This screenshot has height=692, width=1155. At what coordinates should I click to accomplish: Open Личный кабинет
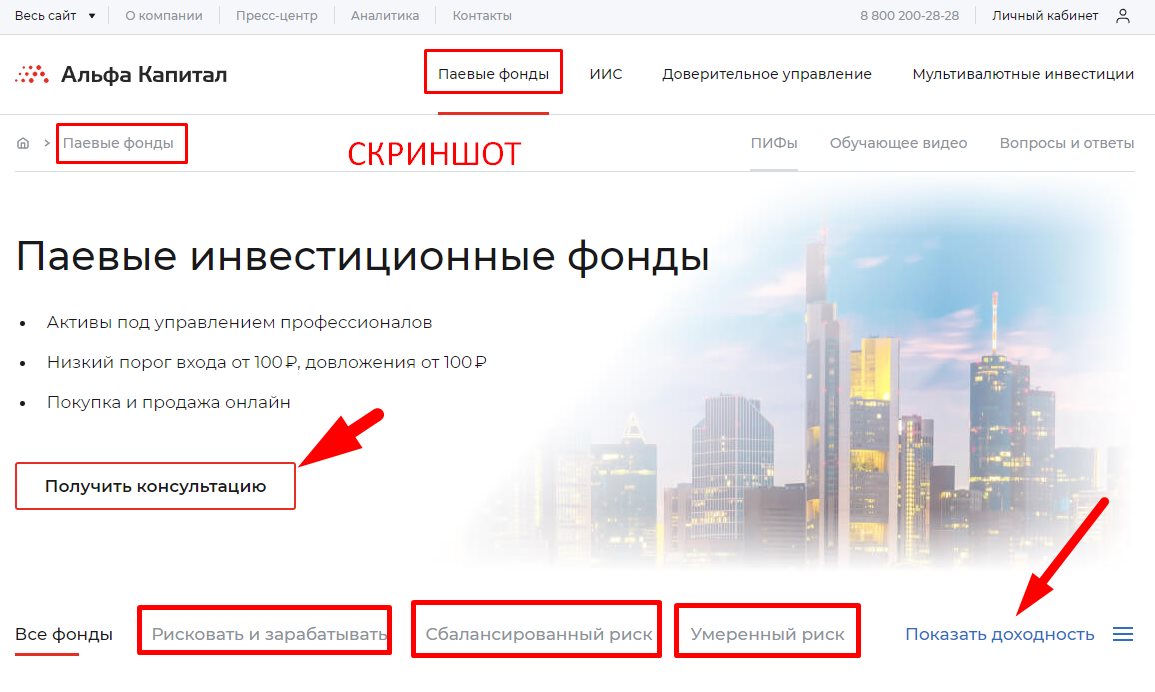1045,15
